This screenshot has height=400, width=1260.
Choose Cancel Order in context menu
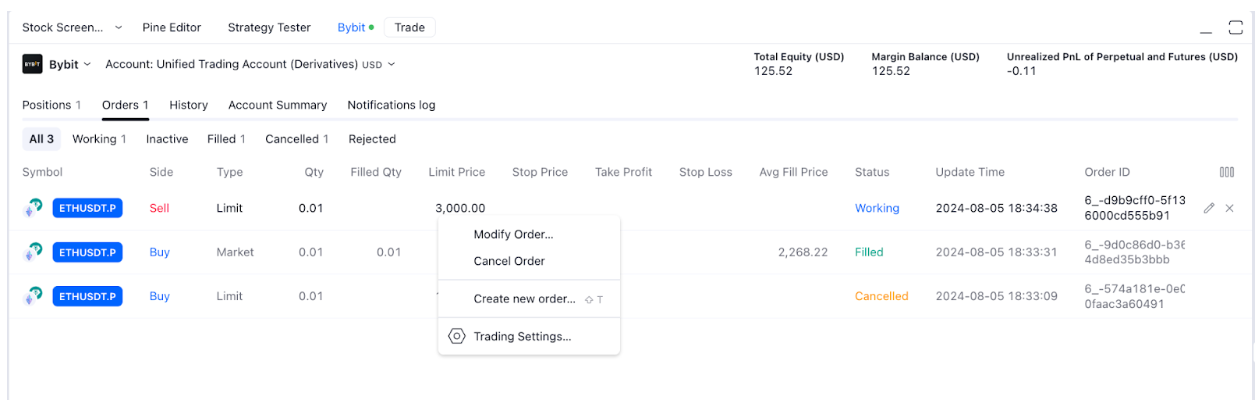click(509, 261)
